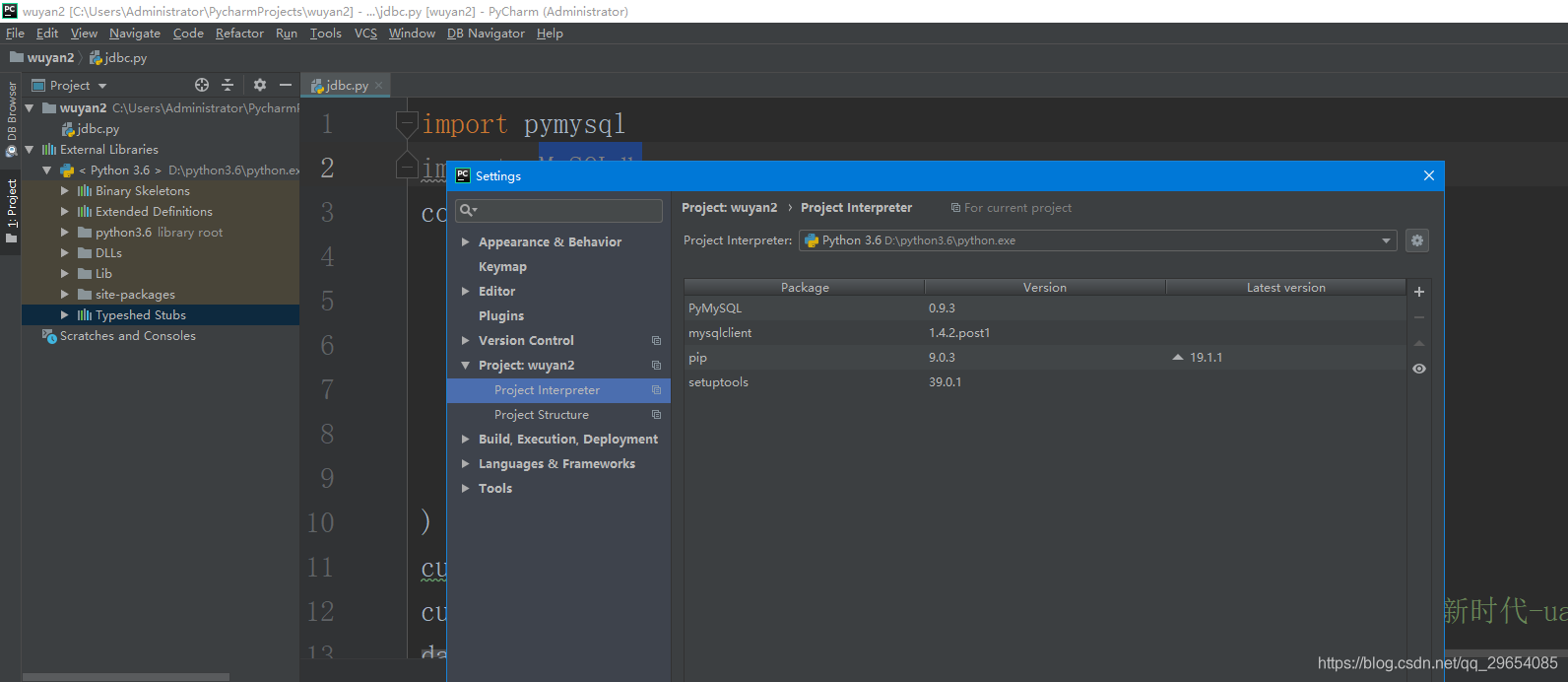Click copy icon beside Project Structure
The width and height of the screenshot is (1568, 682).
656,415
